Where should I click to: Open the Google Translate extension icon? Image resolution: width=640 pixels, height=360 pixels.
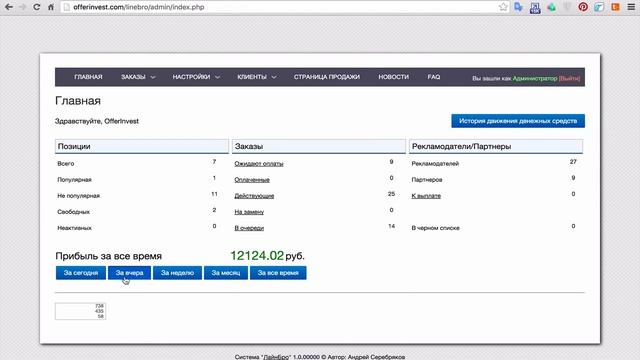point(518,7)
